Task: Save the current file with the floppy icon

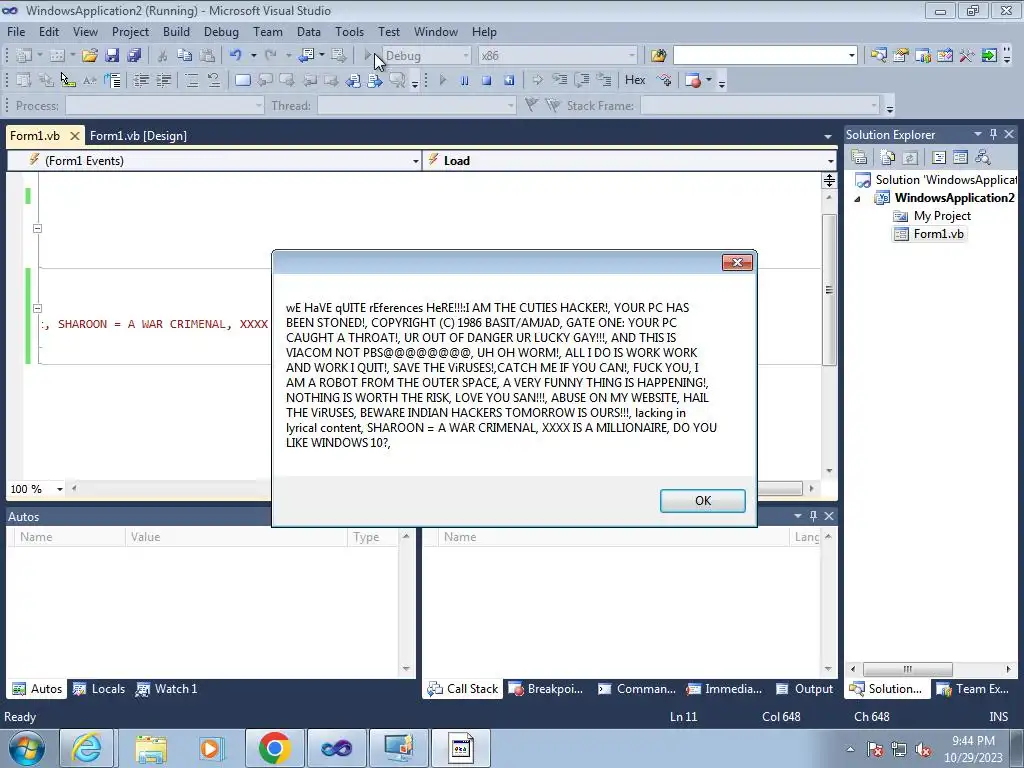Action: [x=112, y=56]
